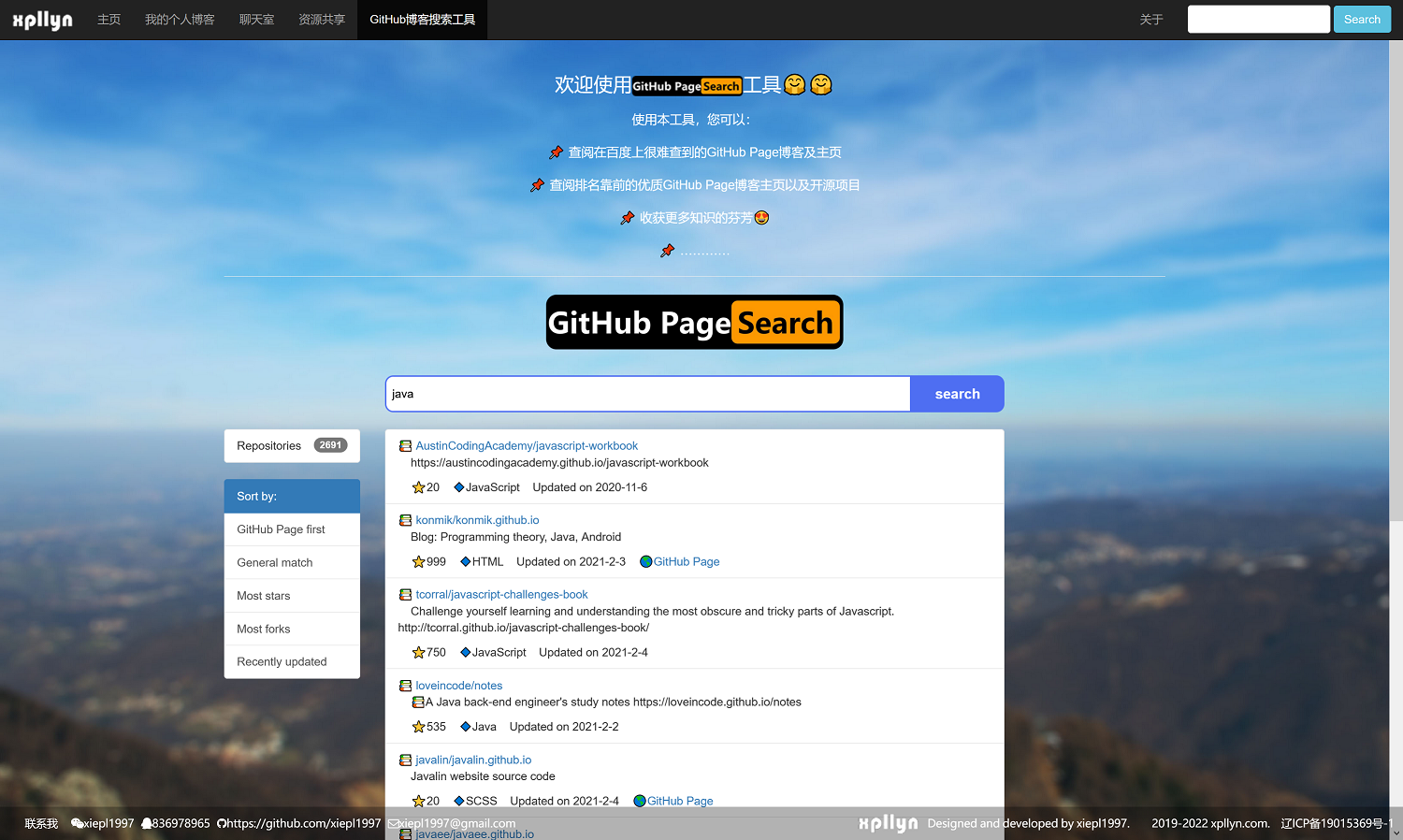Click repo icon beside loveincode/notes

coord(405,686)
